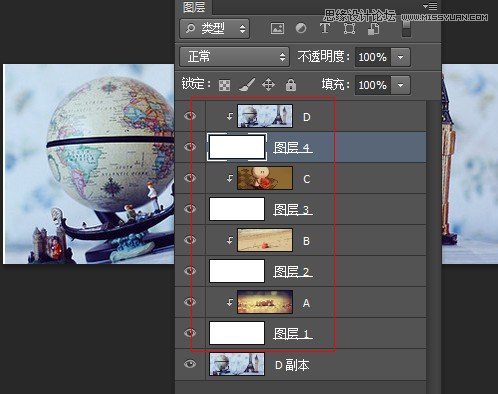The width and height of the screenshot is (498, 394).
Task: Click the layer name A
Action: [306, 303]
